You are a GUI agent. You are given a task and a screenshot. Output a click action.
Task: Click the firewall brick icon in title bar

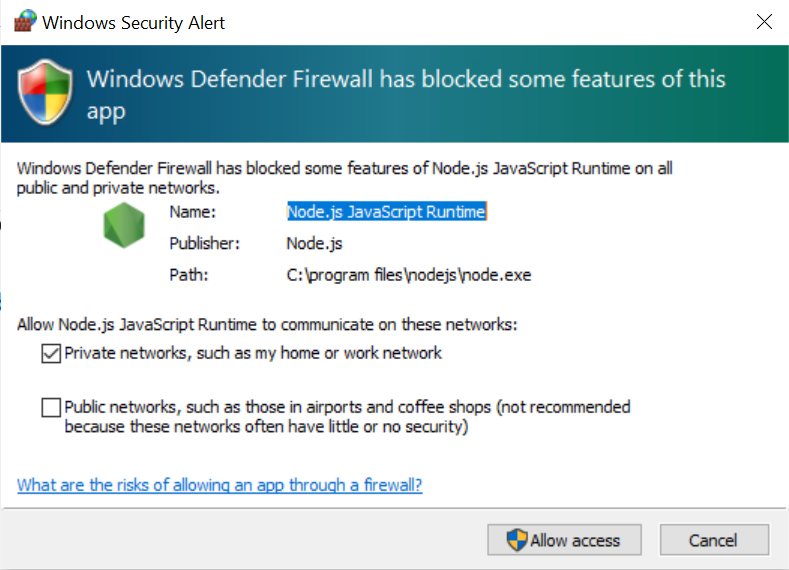click(x=25, y=21)
